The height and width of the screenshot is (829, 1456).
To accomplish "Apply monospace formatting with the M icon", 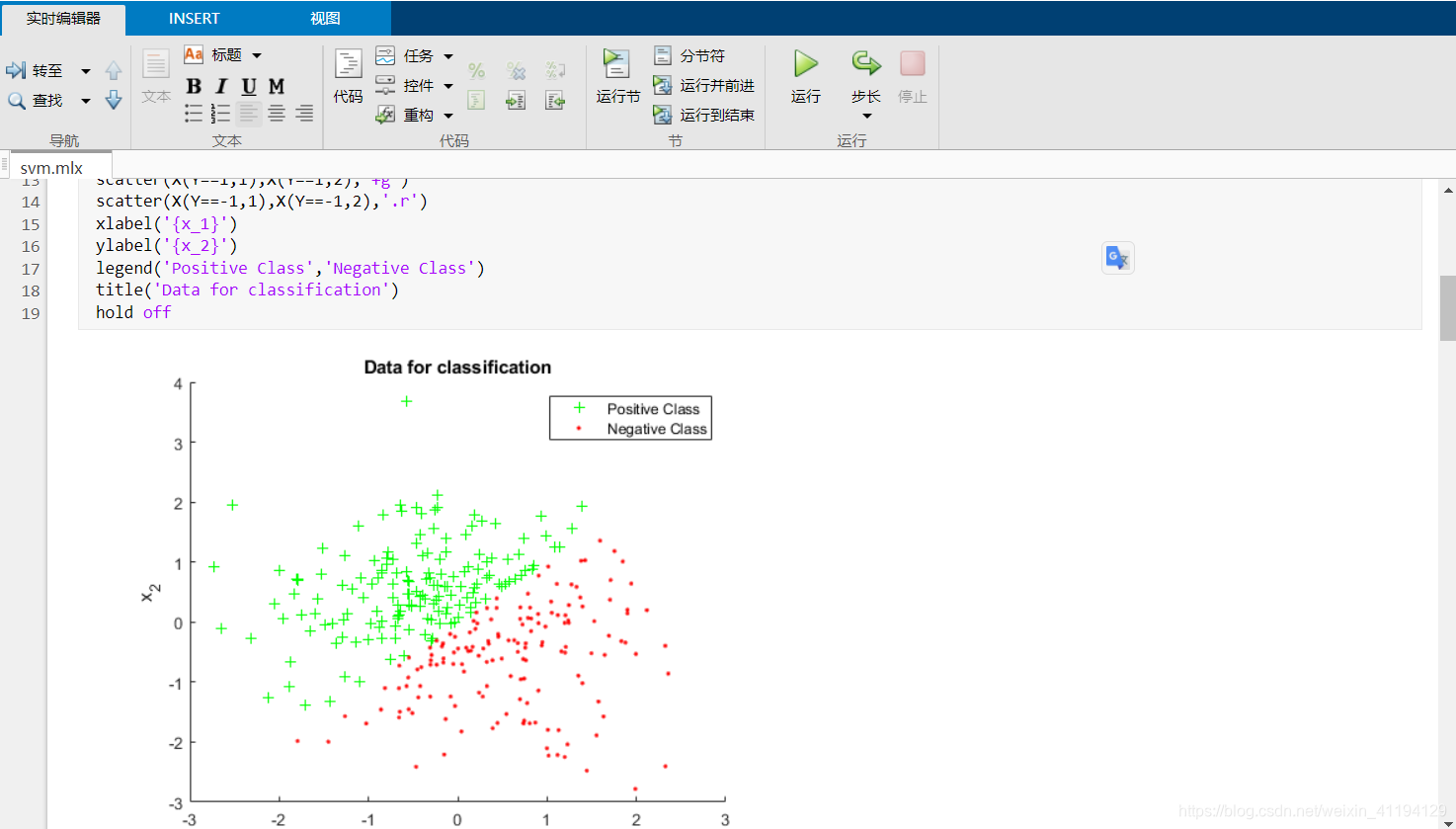I will pos(276,86).
